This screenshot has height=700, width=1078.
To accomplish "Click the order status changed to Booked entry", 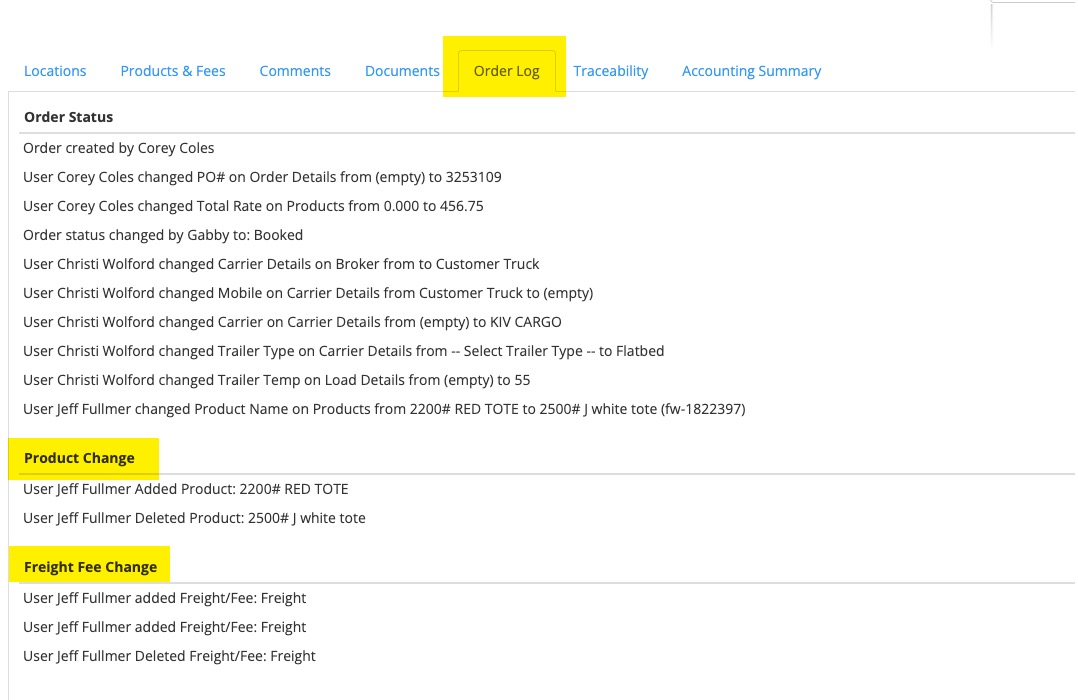I will coord(163,235).
